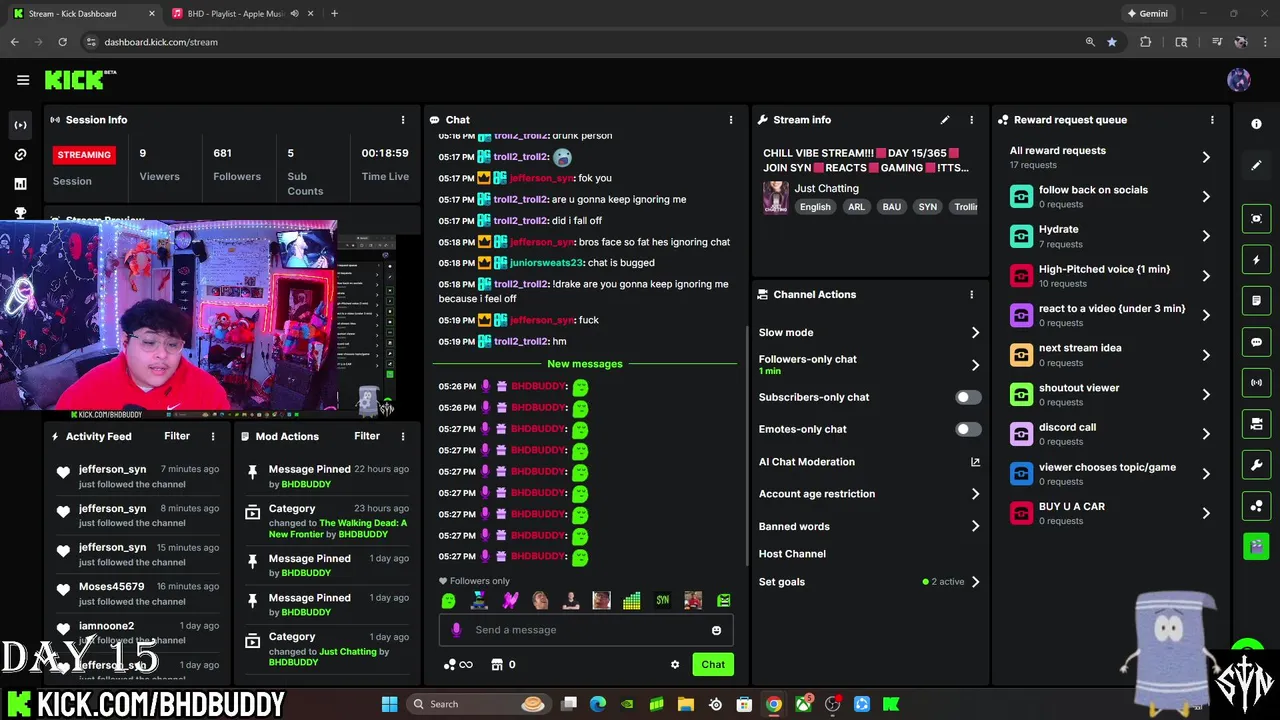1280x720 pixels.
Task: Toggle the wrench channel actions widget
Action: coord(1256,465)
